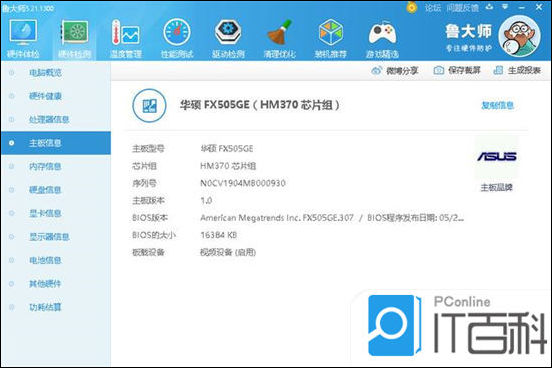Open 论坛 link in title bar
Viewport: 552px width, 368px height.
click(433, 7)
